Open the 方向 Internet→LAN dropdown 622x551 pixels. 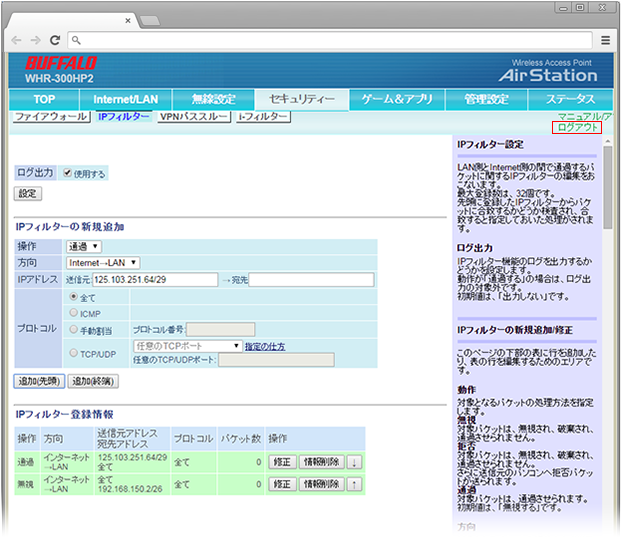click(x=103, y=263)
